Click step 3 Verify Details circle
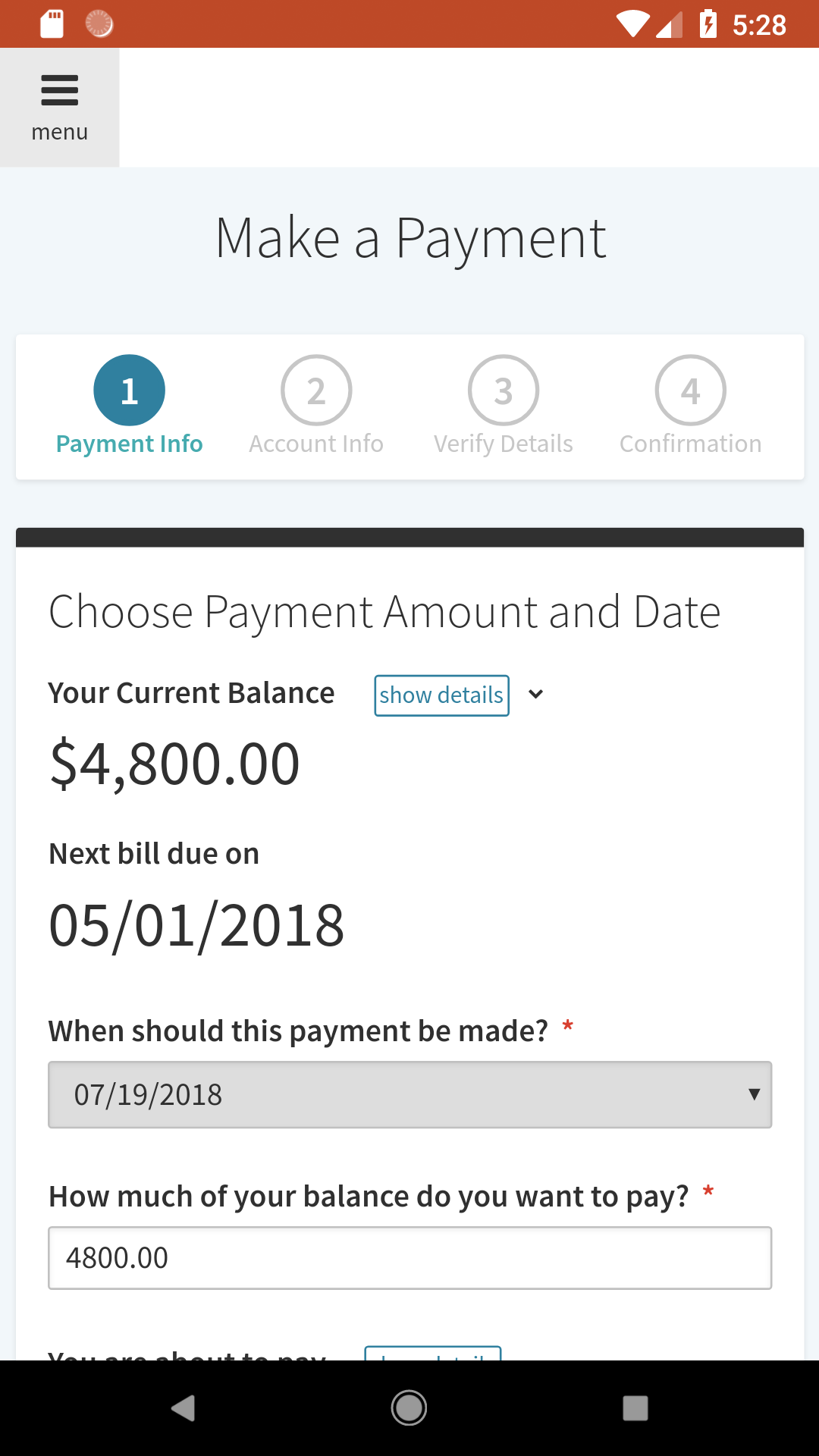 (504, 391)
